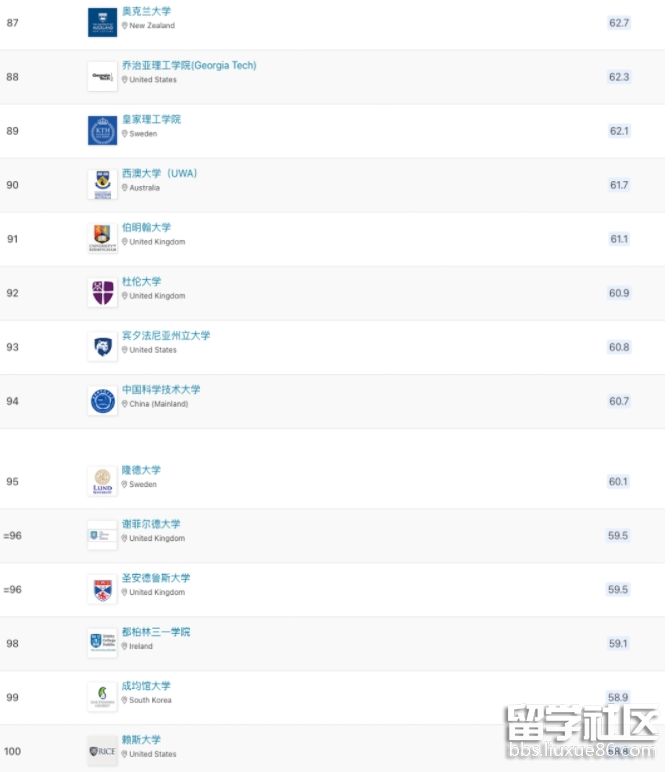This screenshot has height=772, width=672.
Task: Open the 成均馆大学 link
Action: click(x=146, y=686)
